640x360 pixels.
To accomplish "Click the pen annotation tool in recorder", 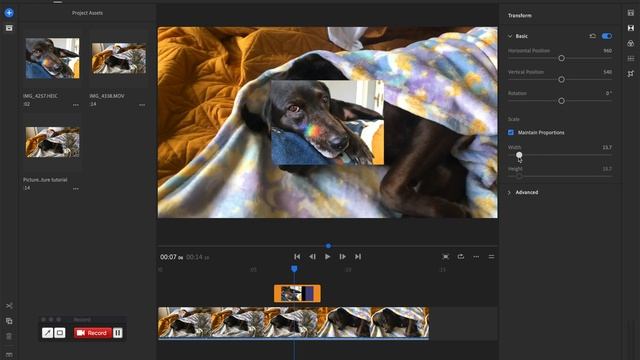I will pyautogui.click(x=47, y=333).
